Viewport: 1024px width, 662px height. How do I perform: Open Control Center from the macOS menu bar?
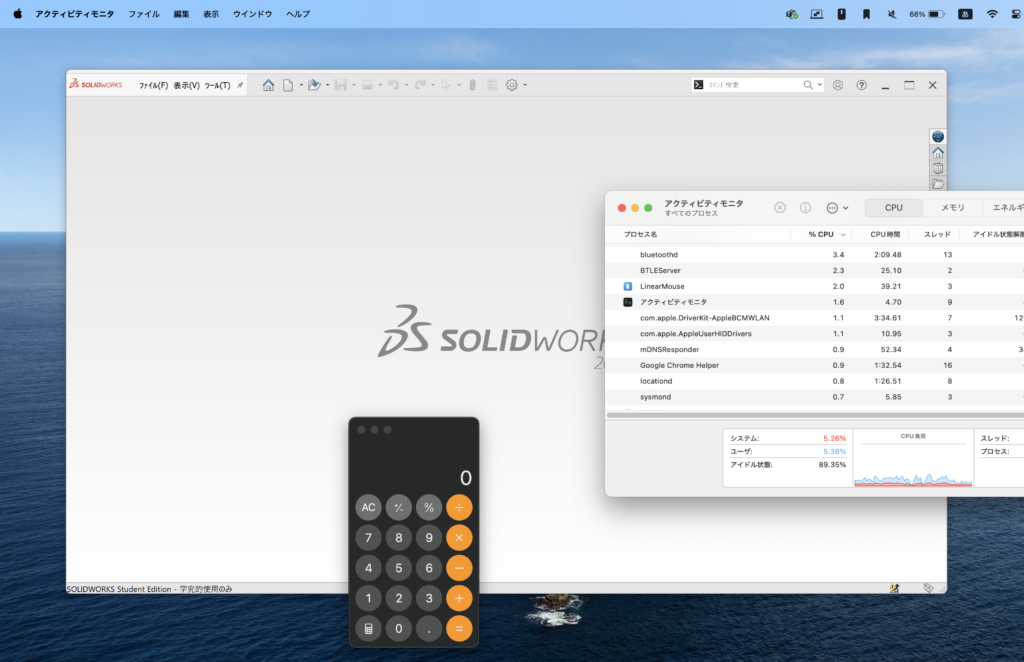(1017, 14)
